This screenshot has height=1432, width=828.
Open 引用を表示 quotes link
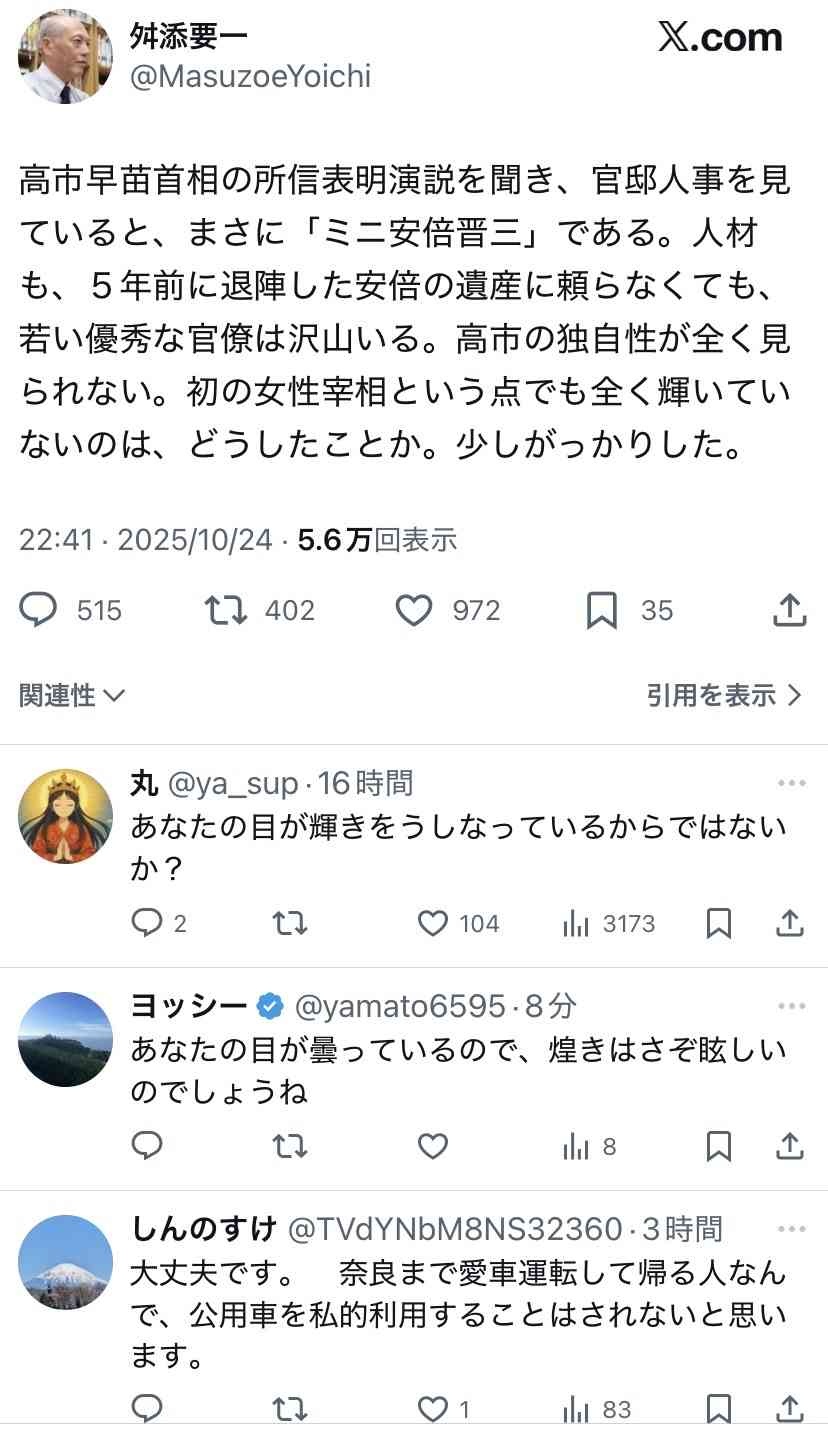(724, 695)
